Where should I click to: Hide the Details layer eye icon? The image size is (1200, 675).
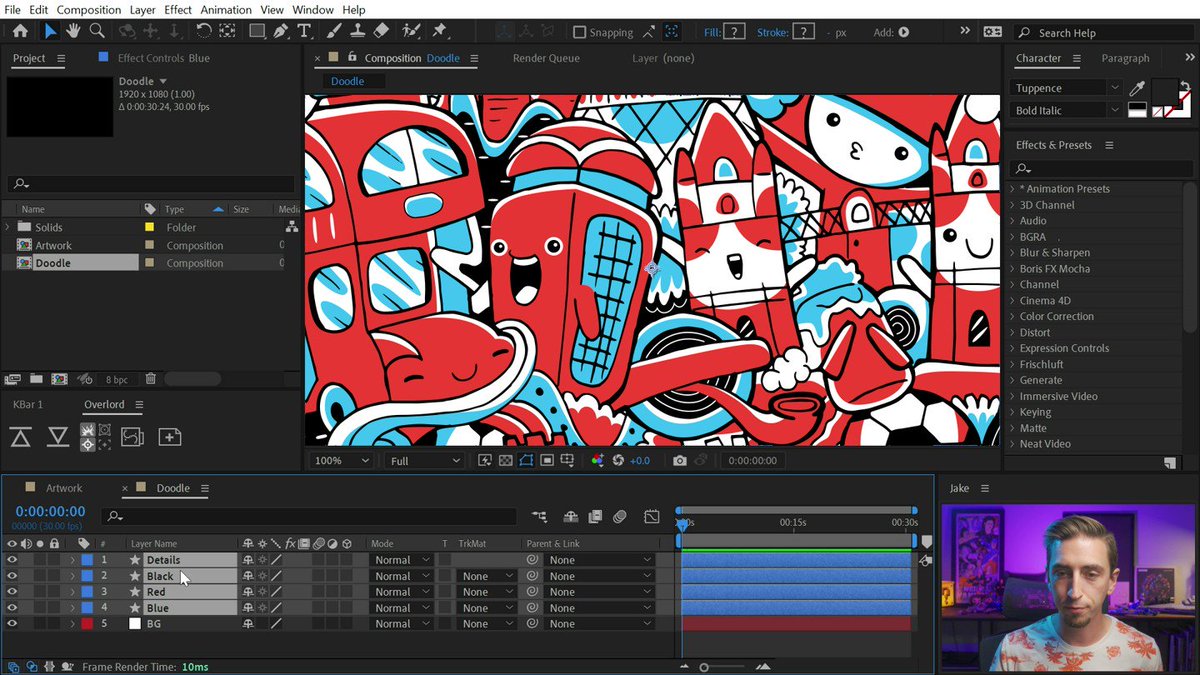[12, 560]
